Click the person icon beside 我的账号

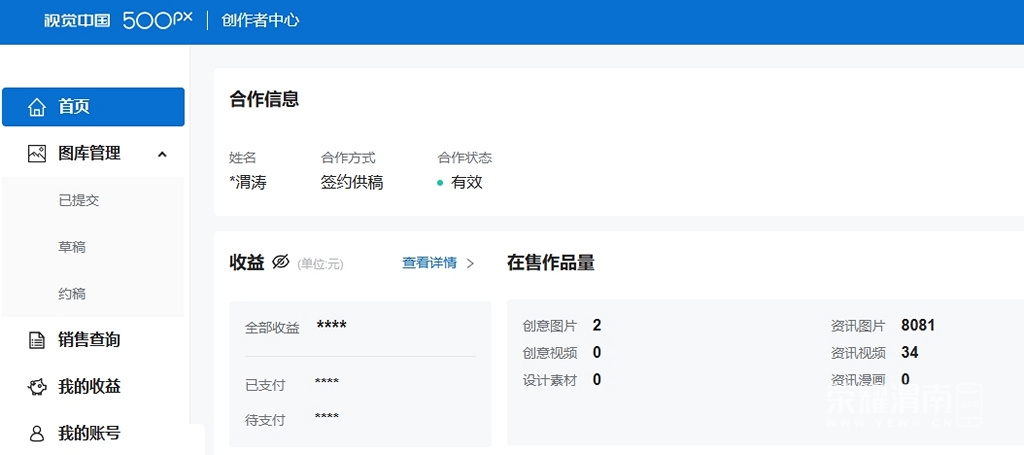[37, 434]
